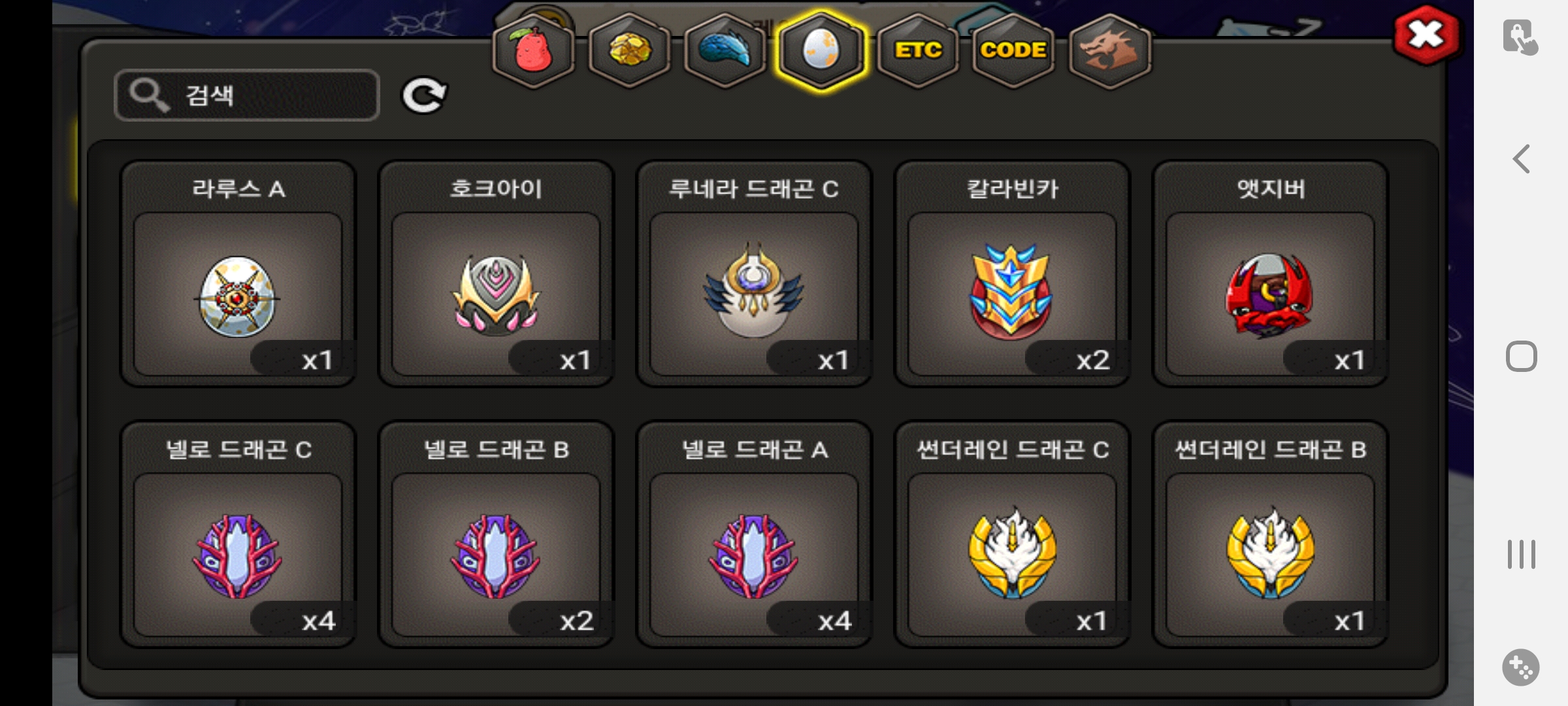Viewport: 1568px width, 706px height.
Task: Switch to the gold nugget tab
Action: [629, 51]
